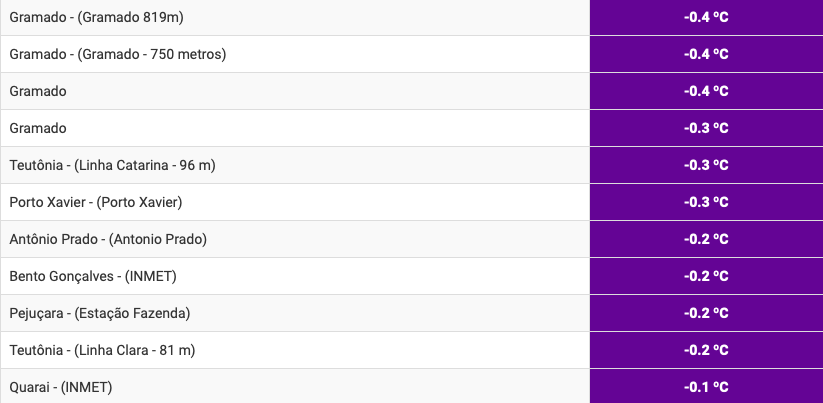
Task: Select the Gramado 750 metros station name
Action: (x=117, y=54)
